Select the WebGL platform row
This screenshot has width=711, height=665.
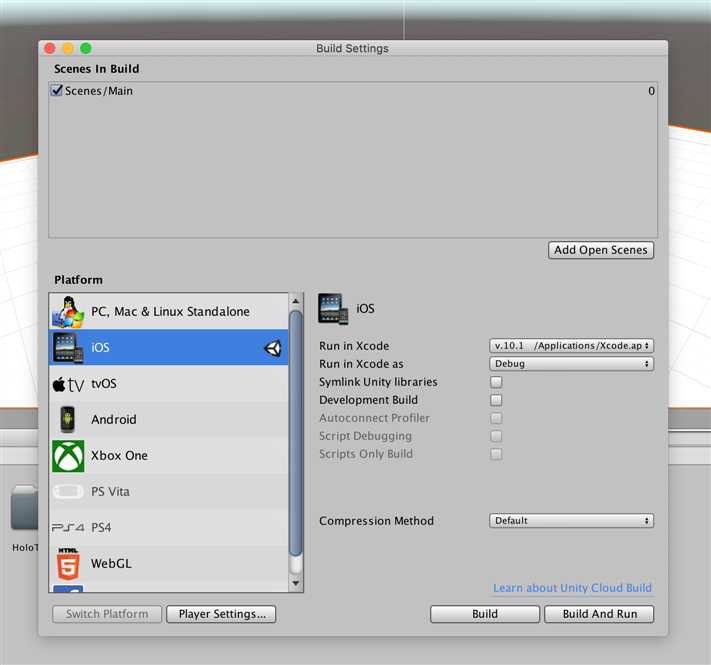click(x=168, y=563)
